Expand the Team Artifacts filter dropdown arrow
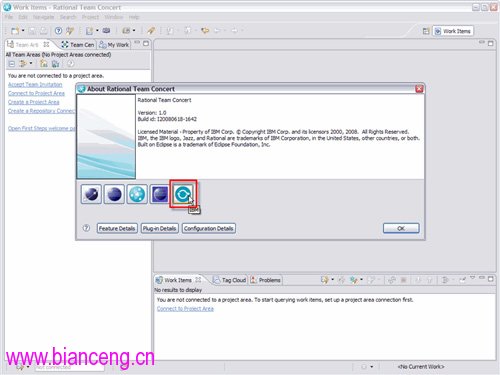 coord(31,63)
